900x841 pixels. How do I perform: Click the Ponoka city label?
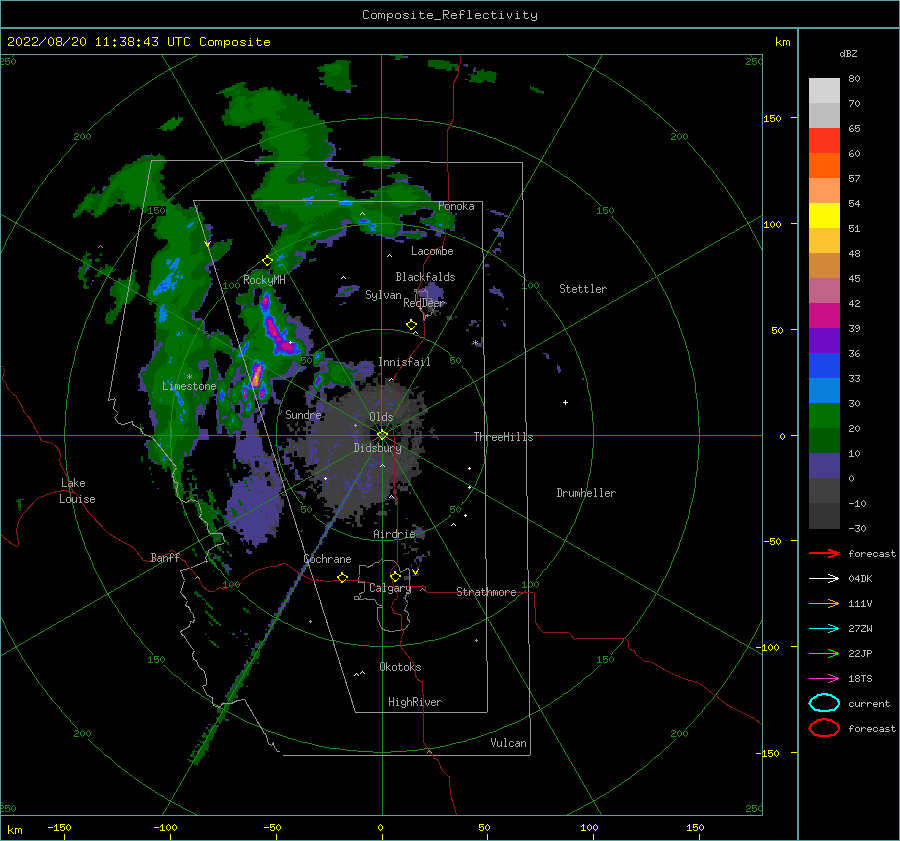(x=456, y=206)
